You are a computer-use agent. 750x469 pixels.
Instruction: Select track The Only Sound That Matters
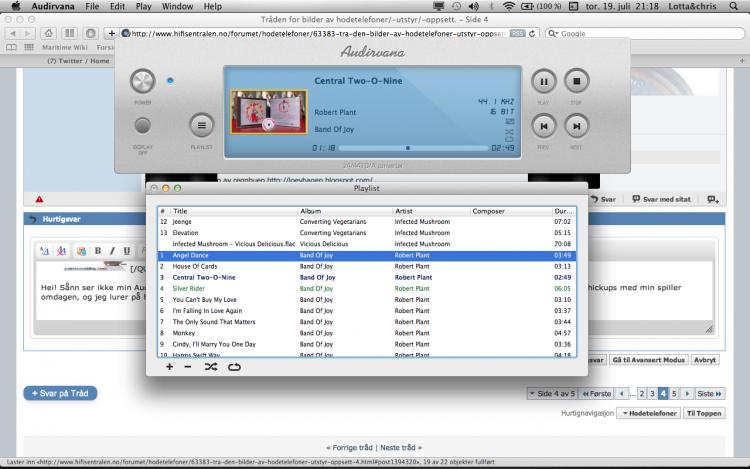pyautogui.click(x=367, y=322)
